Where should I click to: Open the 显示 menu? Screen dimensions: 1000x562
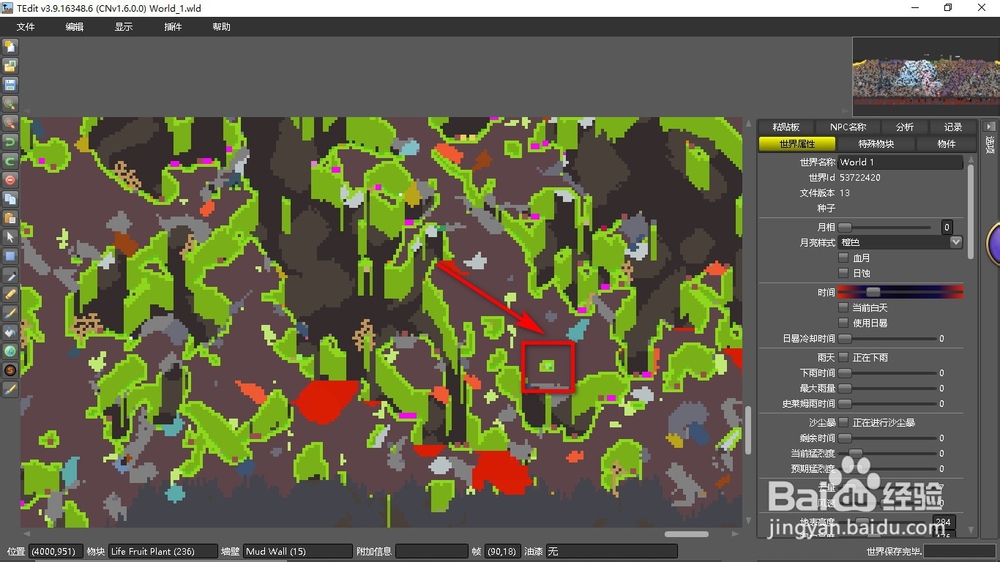click(124, 27)
